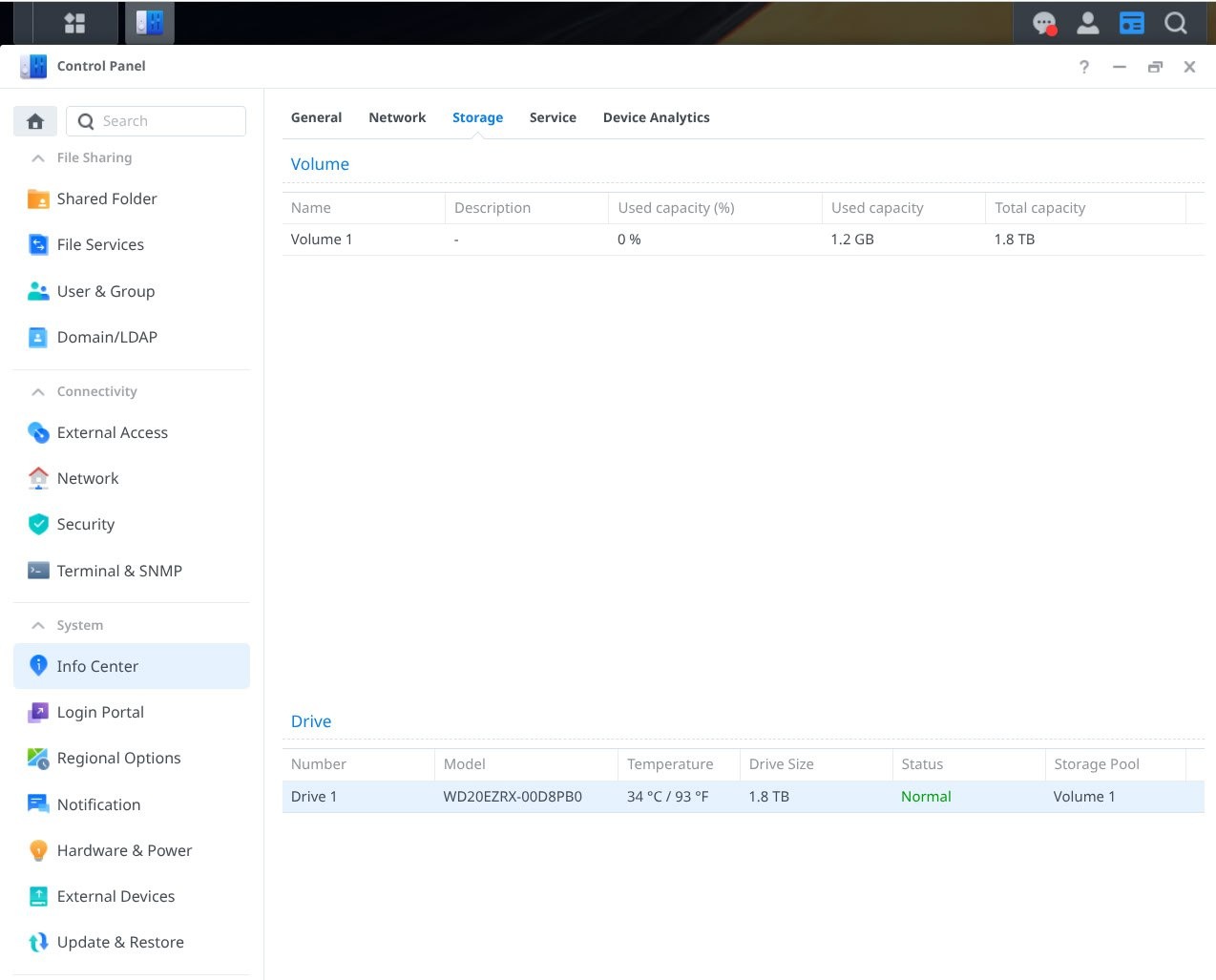
Task: Click the drive Temperature column header
Action: point(679,764)
